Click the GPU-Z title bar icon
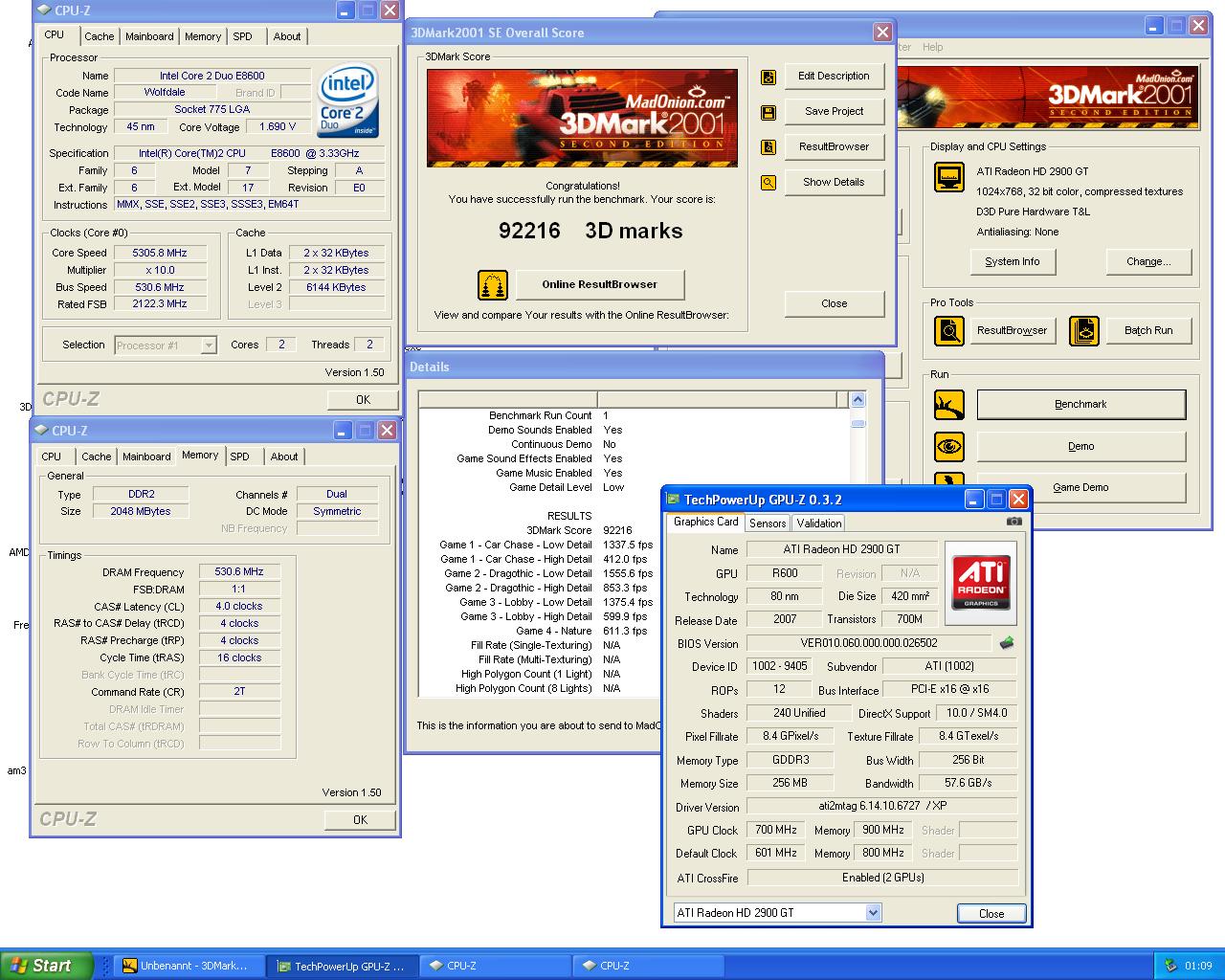The width and height of the screenshot is (1225, 980). tap(673, 500)
